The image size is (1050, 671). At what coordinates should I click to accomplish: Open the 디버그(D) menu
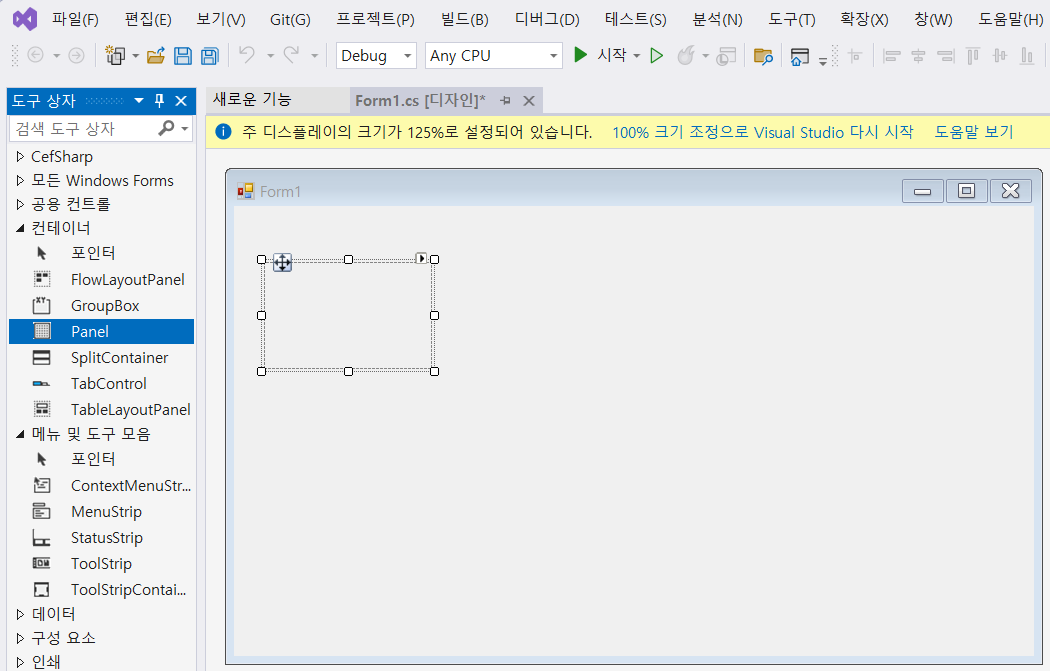(x=547, y=19)
